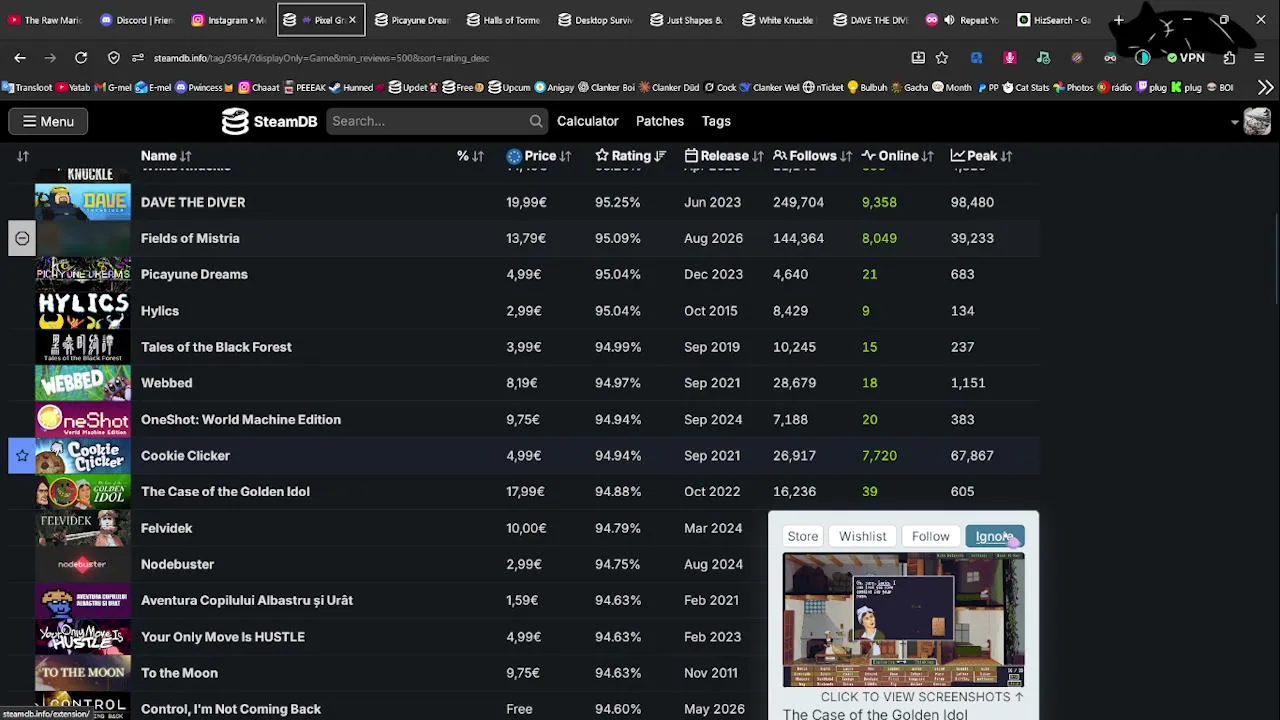The width and height of the screenshot is (1280, 720).
Task: Open the Chaaat Instagram bookmark
Action: pyautogui.click(x=258, y=87)
